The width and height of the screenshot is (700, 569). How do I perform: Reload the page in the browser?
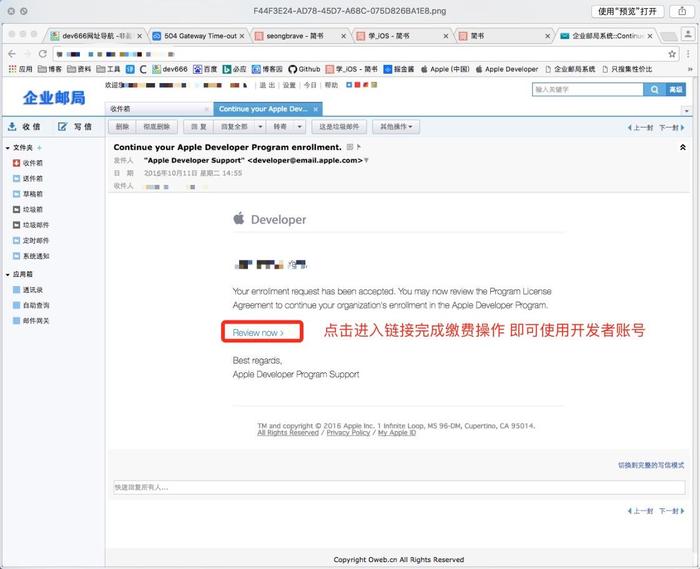click(x=42, y=54)
